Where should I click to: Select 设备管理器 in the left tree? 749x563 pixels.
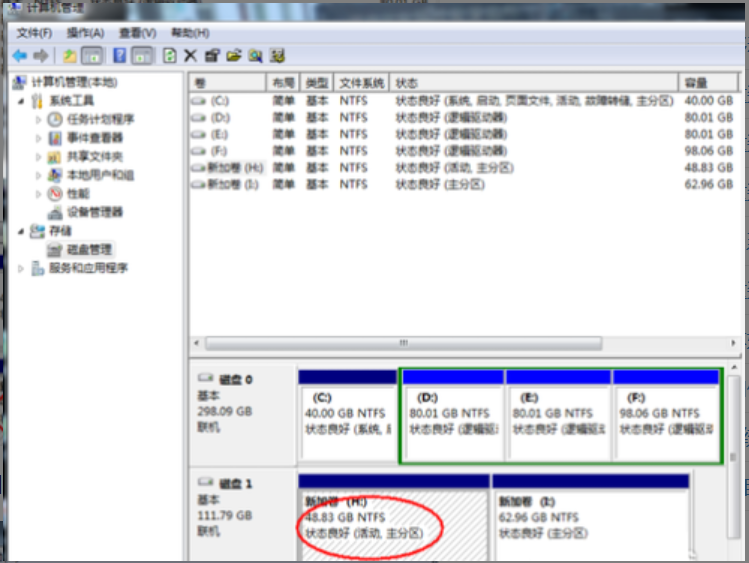coord(95,212)
